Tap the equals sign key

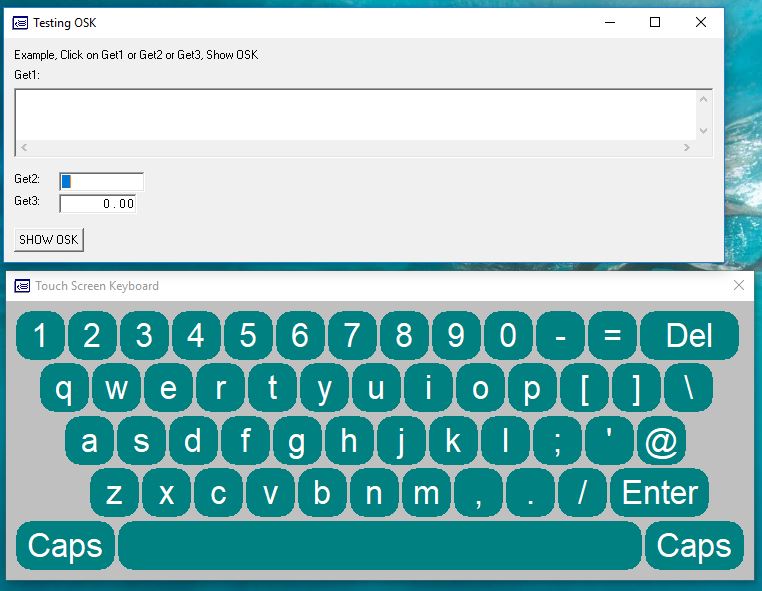click(x=612, y=336)
